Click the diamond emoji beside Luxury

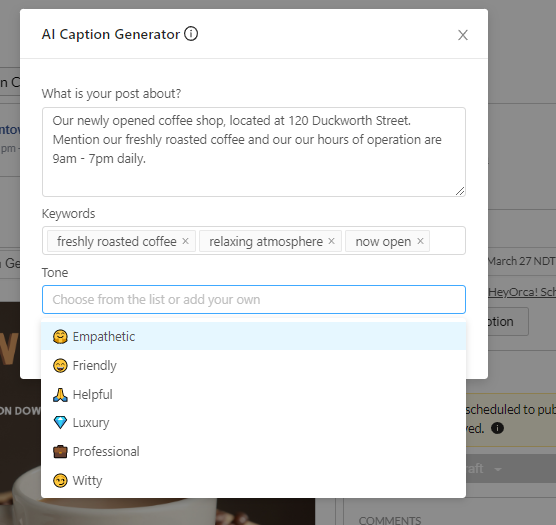(60, 423)
